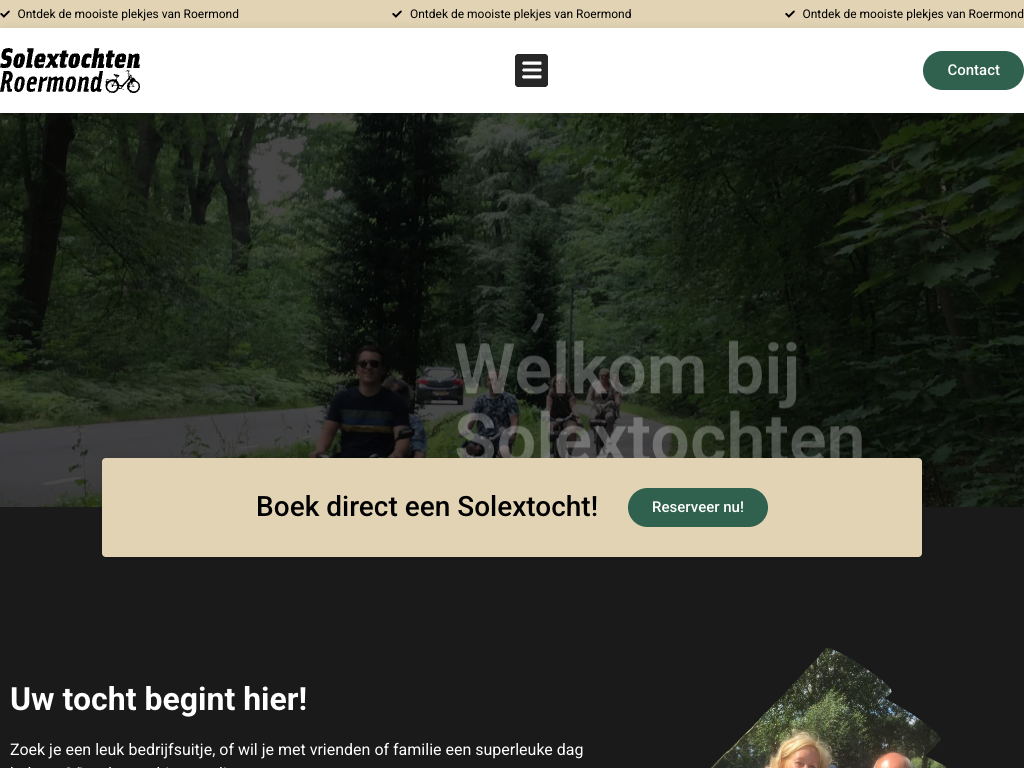Viewport: 1024px width, 768px height.
Task: Open the hamburger menu icon
Action: pos(531,71)
